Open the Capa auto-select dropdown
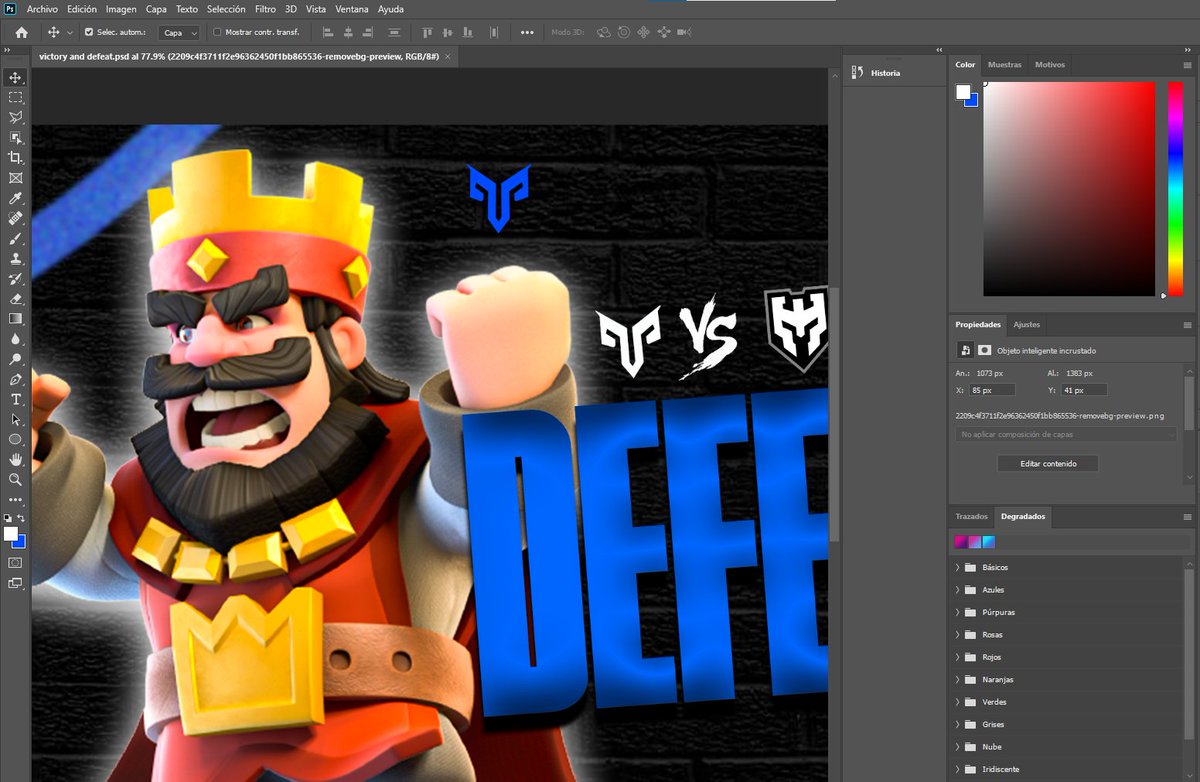The width and height of the screenshot is (1200, 782). [180, 32]
